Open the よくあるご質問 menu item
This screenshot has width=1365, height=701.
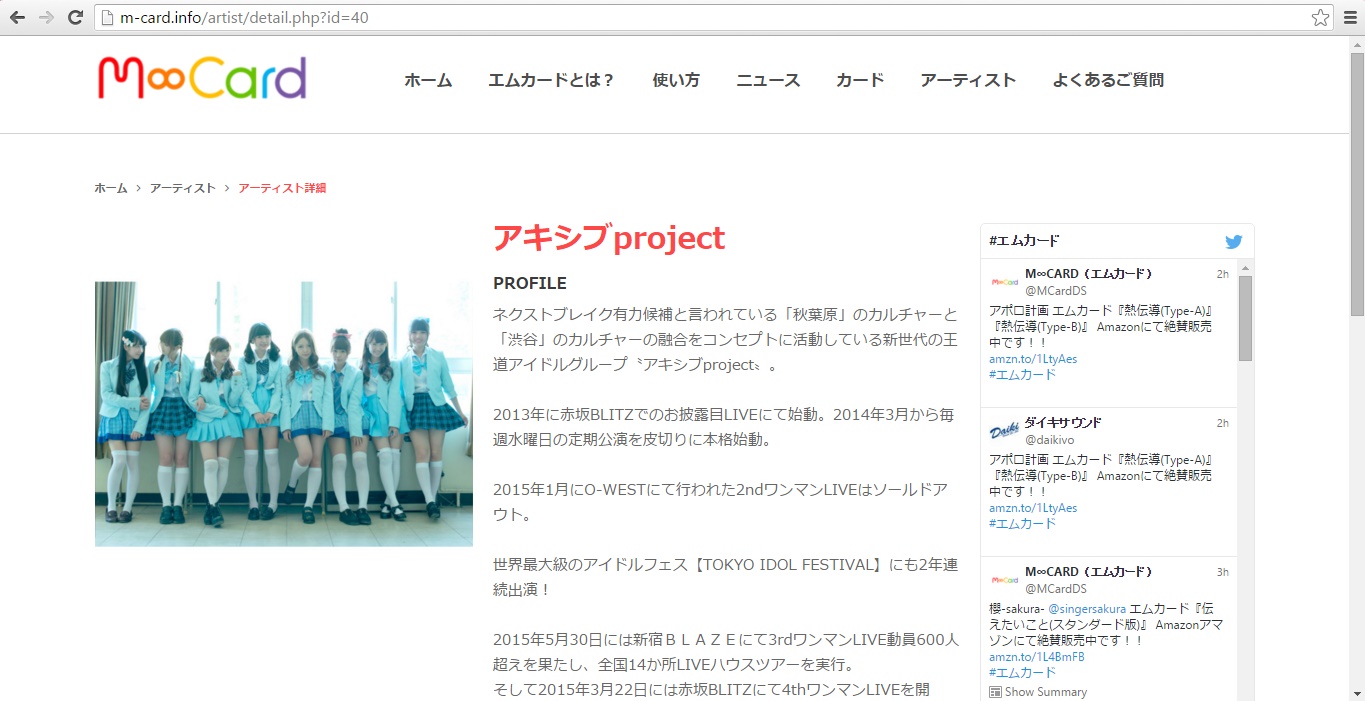coord(1108,80)
